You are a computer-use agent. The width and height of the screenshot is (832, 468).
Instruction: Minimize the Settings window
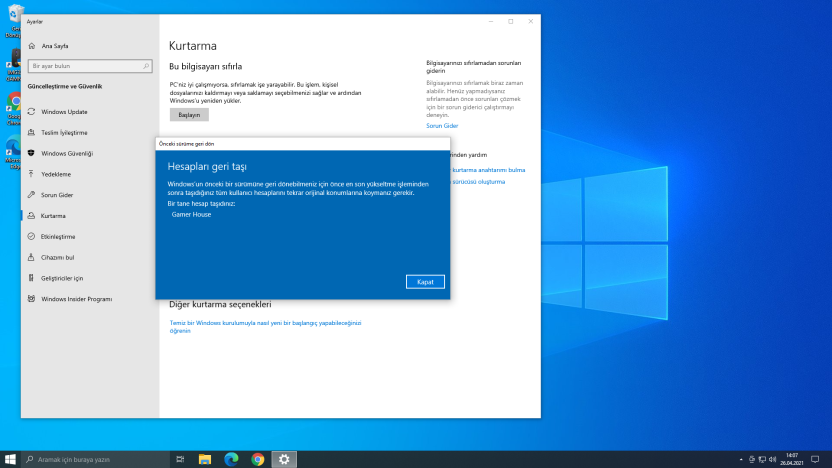pos(491,22)
